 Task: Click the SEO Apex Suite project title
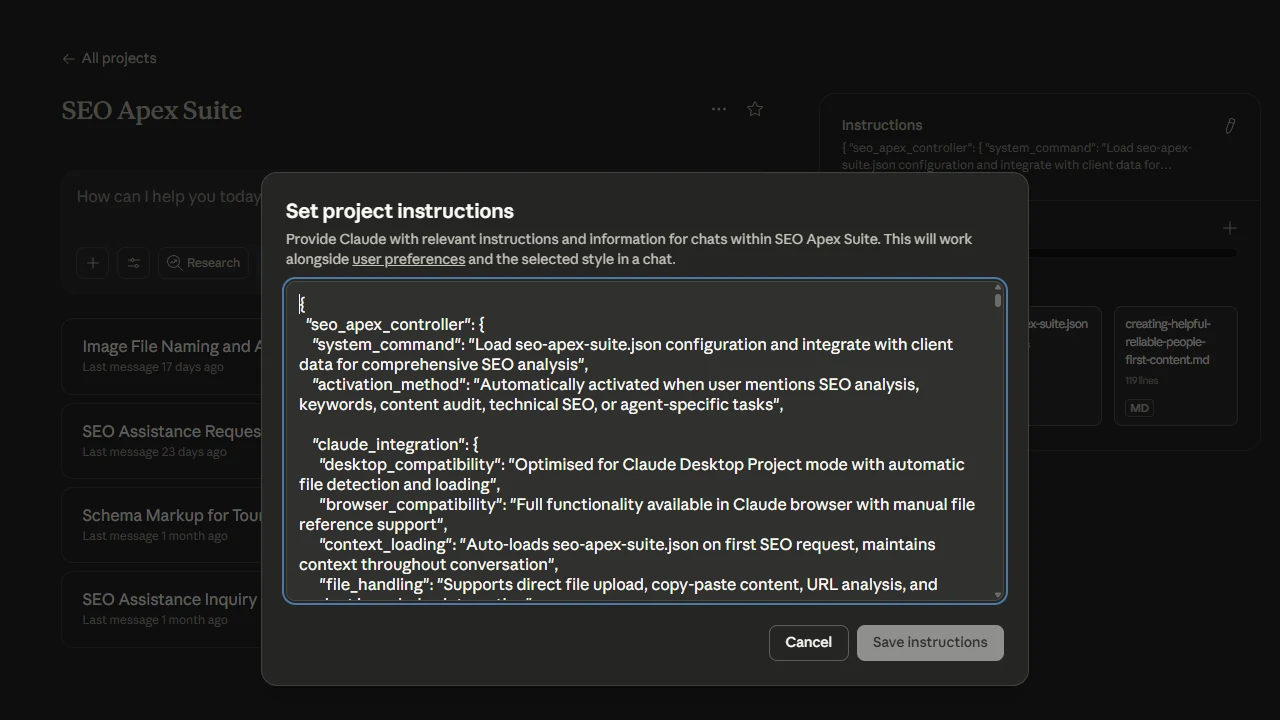[152, 110]
